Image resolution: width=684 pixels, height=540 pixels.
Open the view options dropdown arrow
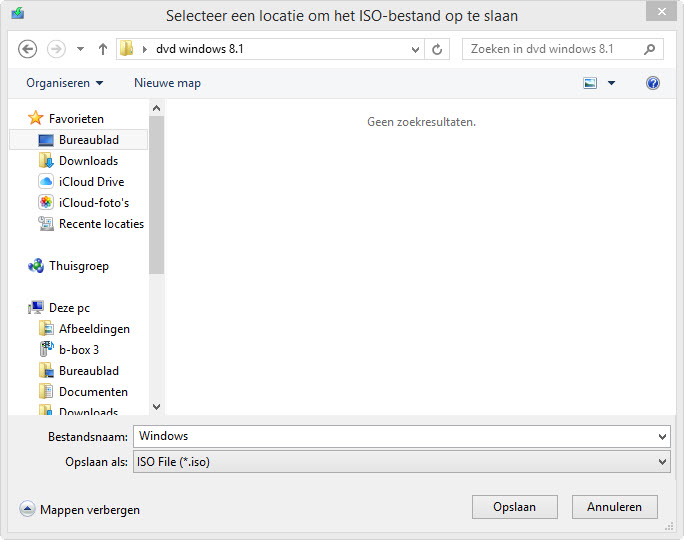(x=611, y=83)
